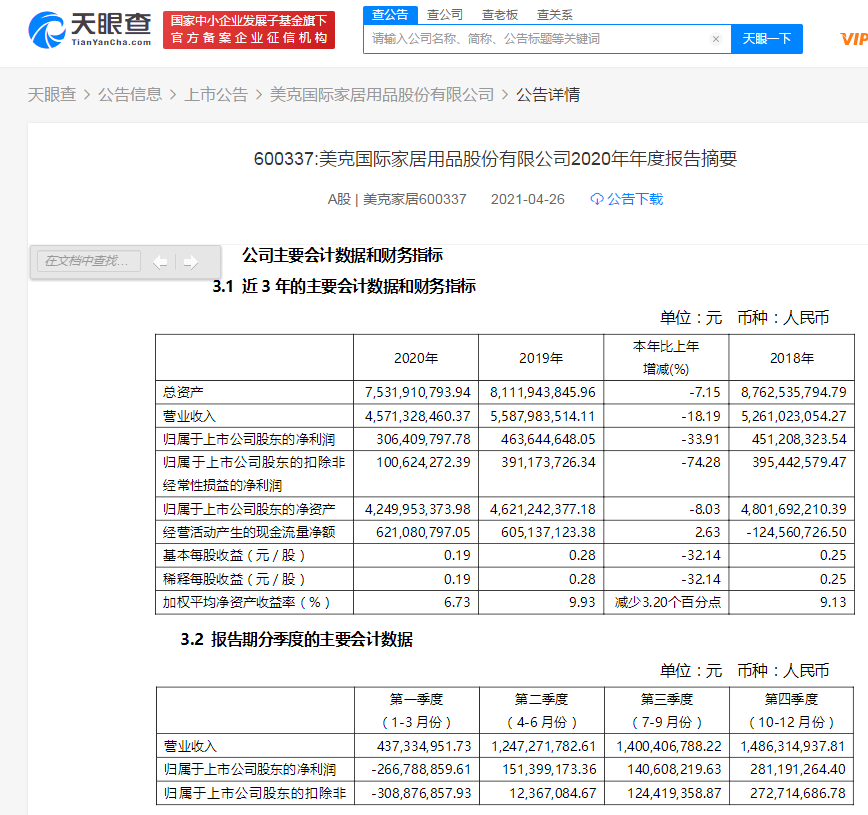Screen dimensions: 868x815
Task: Open the 天眼查 breadcrumb link
Action: click(51, 95)
